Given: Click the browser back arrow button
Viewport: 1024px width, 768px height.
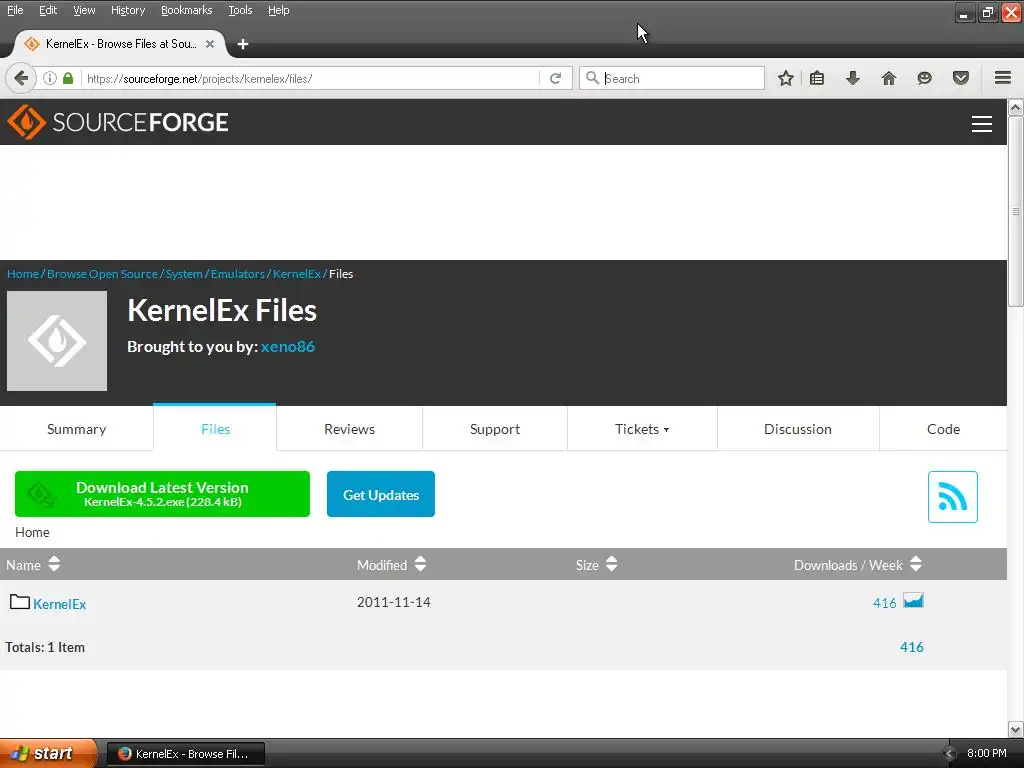Looking at the screenshot, I should coord(20,78).
